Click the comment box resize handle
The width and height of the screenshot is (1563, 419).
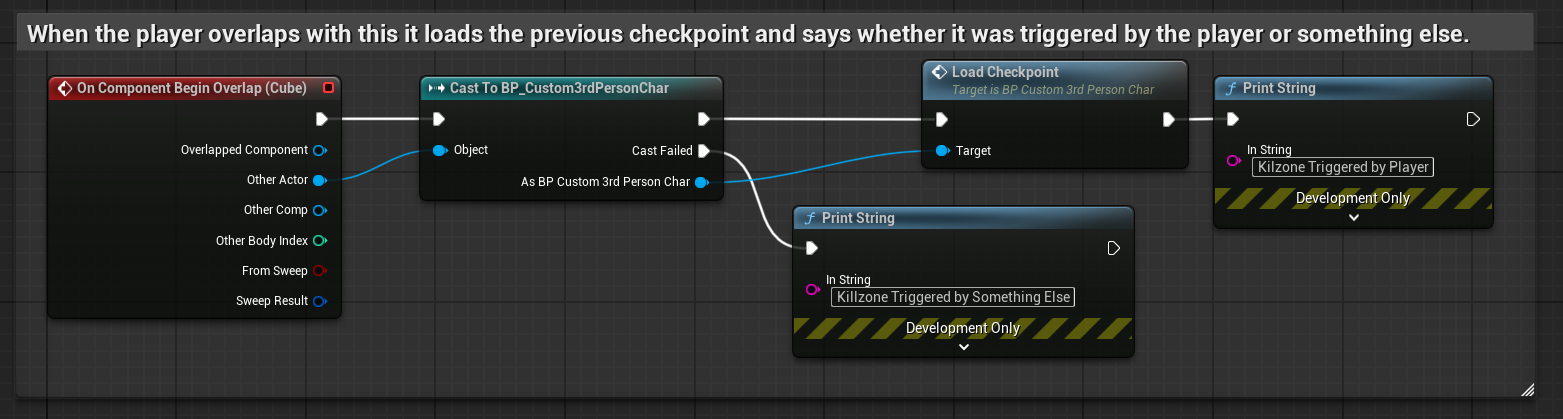(x=1527, y=389)
